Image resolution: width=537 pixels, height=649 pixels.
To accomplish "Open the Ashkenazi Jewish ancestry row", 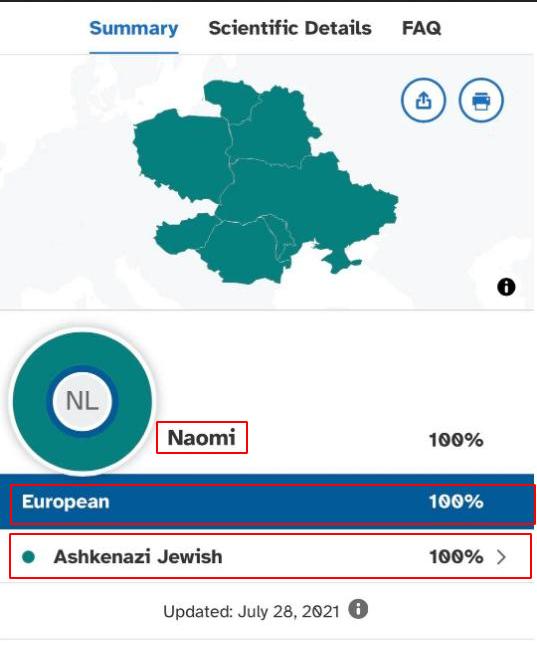I will [x=270, y=556].
